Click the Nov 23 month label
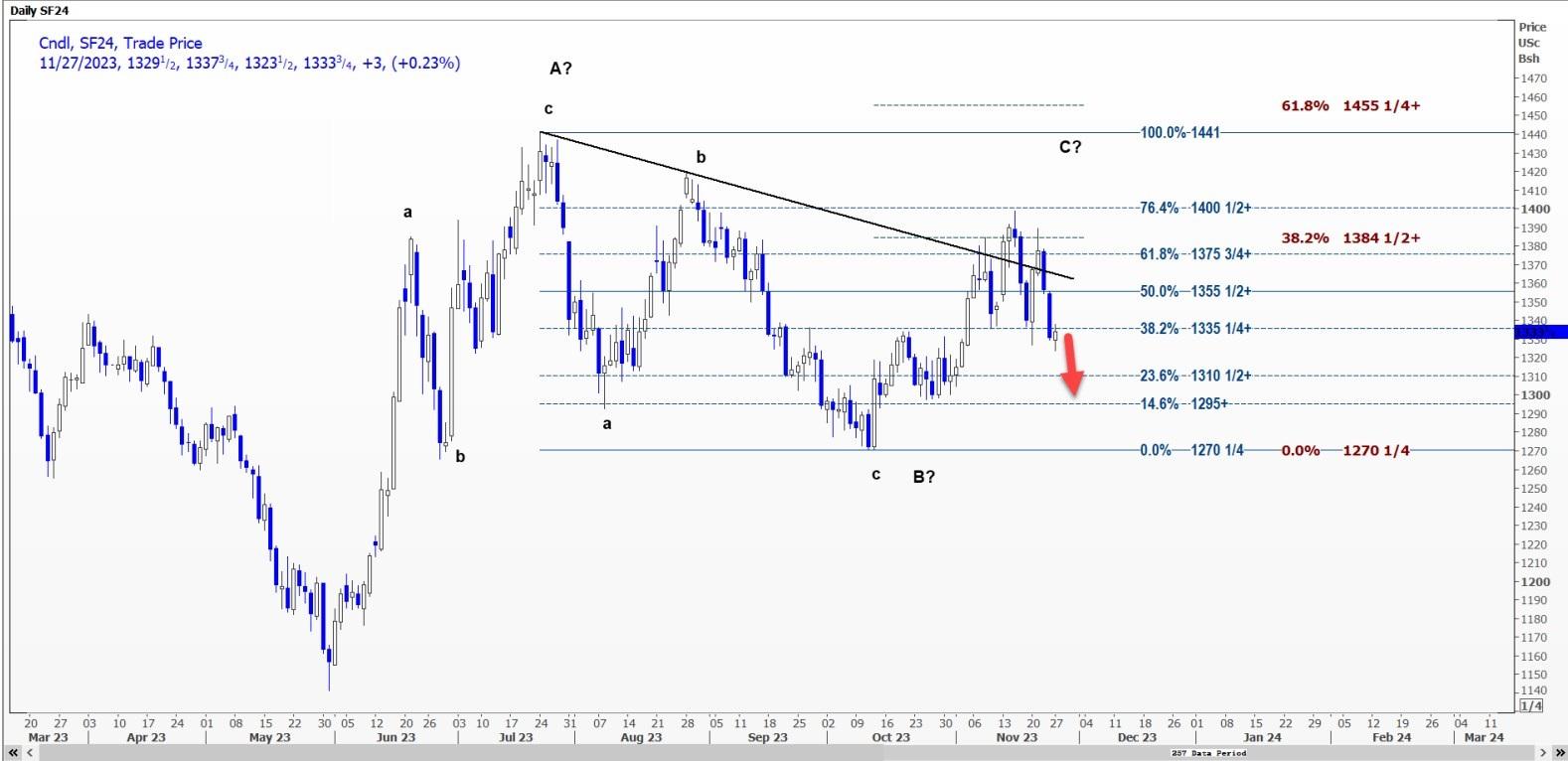 [1017, 738]
